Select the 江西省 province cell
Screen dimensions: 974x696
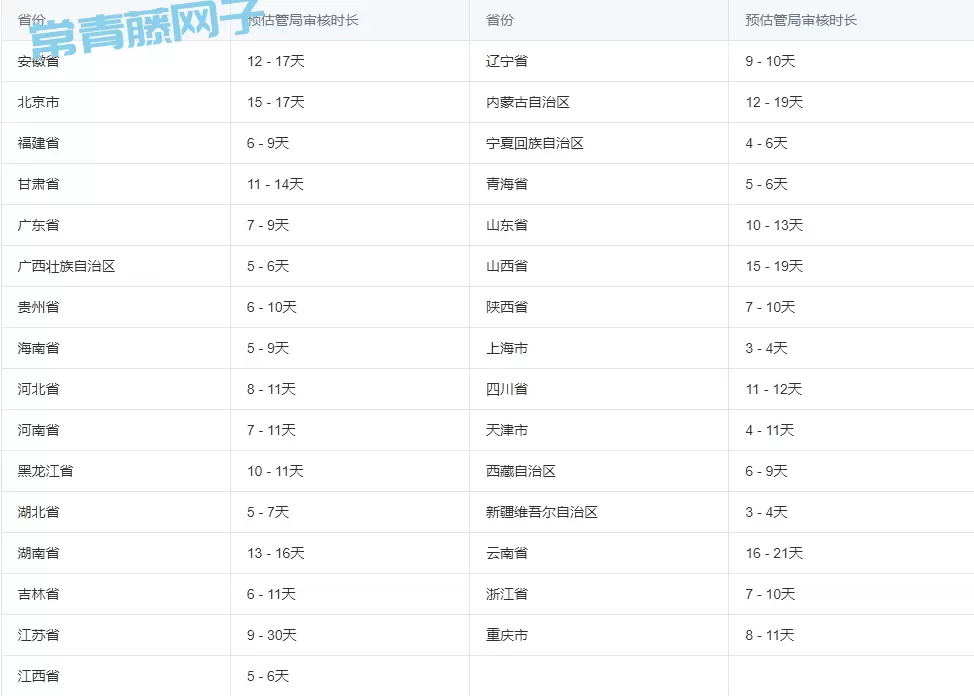coord(39,677)
